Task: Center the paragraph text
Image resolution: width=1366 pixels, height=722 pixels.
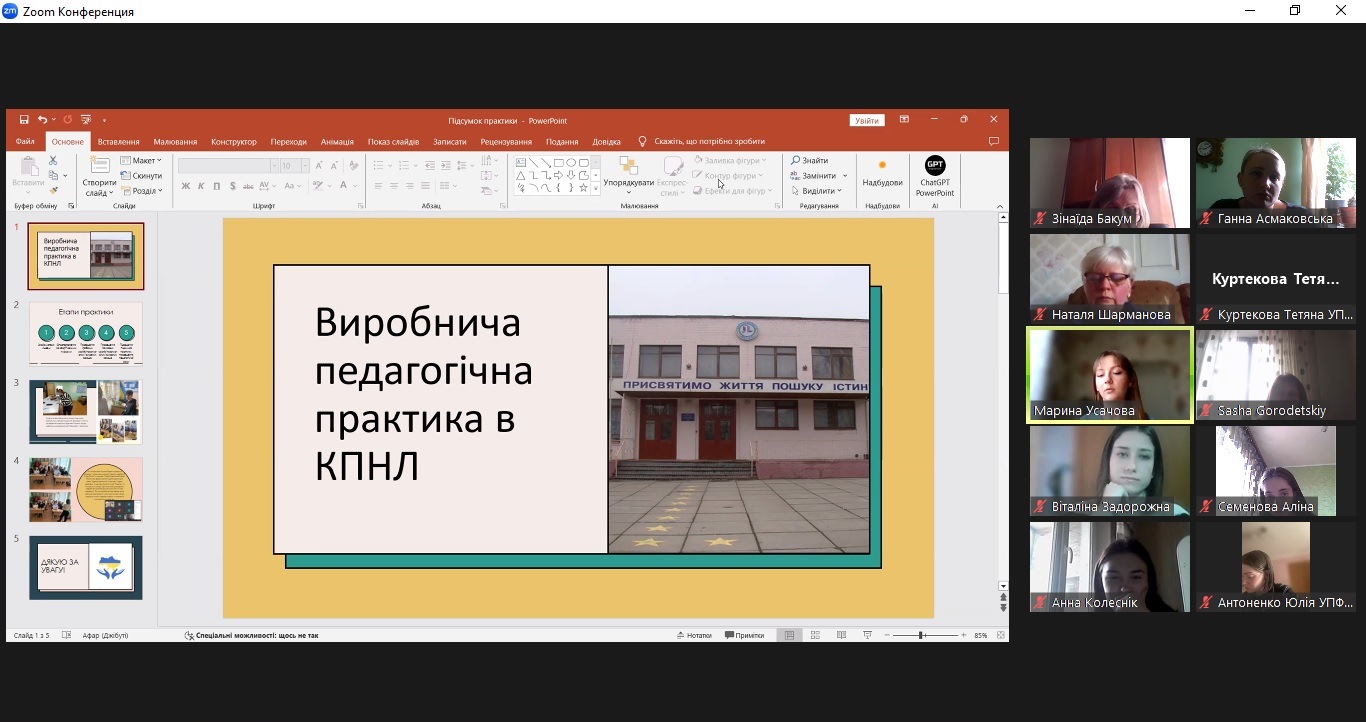Action: (394, 186)
